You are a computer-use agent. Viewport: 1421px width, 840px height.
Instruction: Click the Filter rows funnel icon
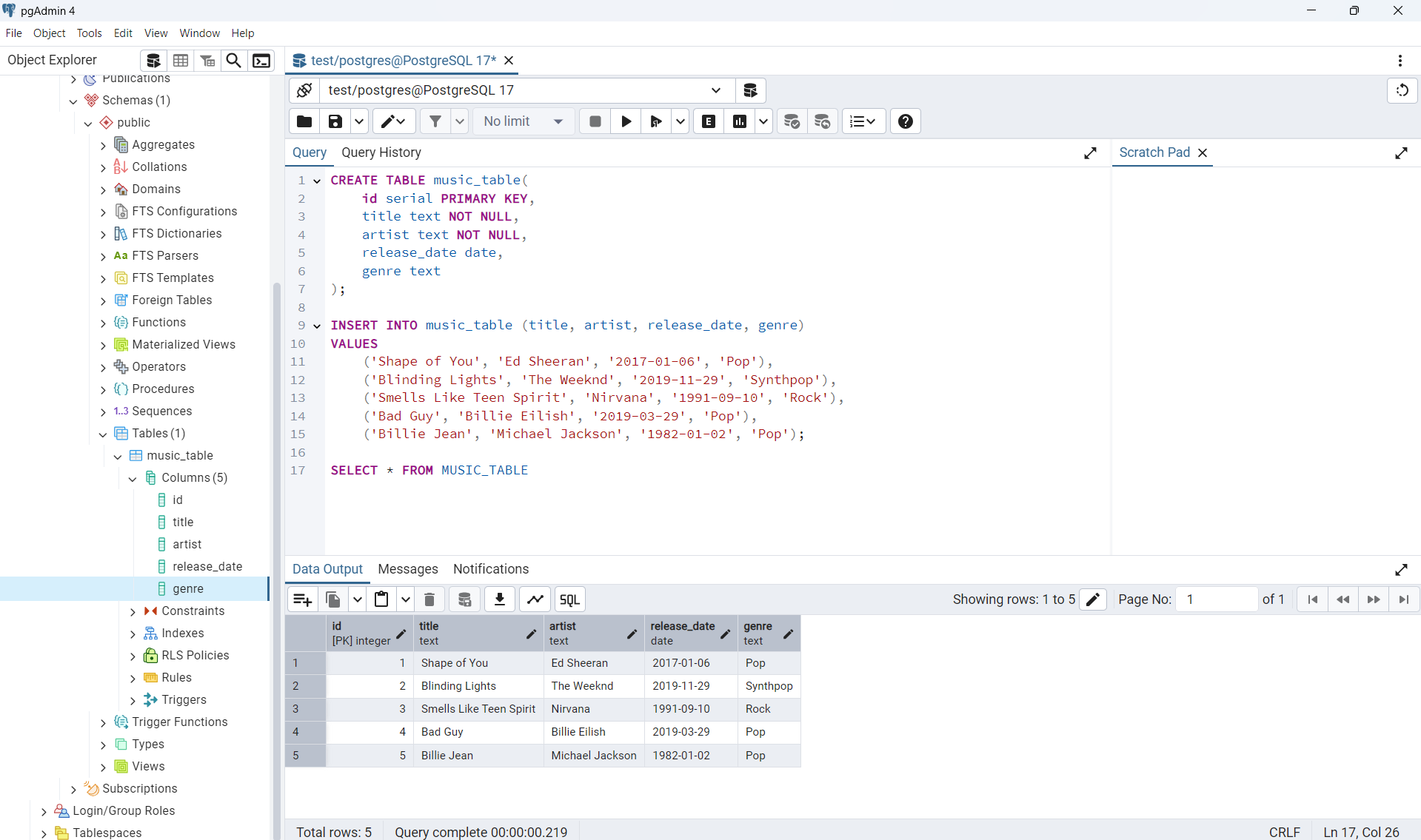[435, 121]
